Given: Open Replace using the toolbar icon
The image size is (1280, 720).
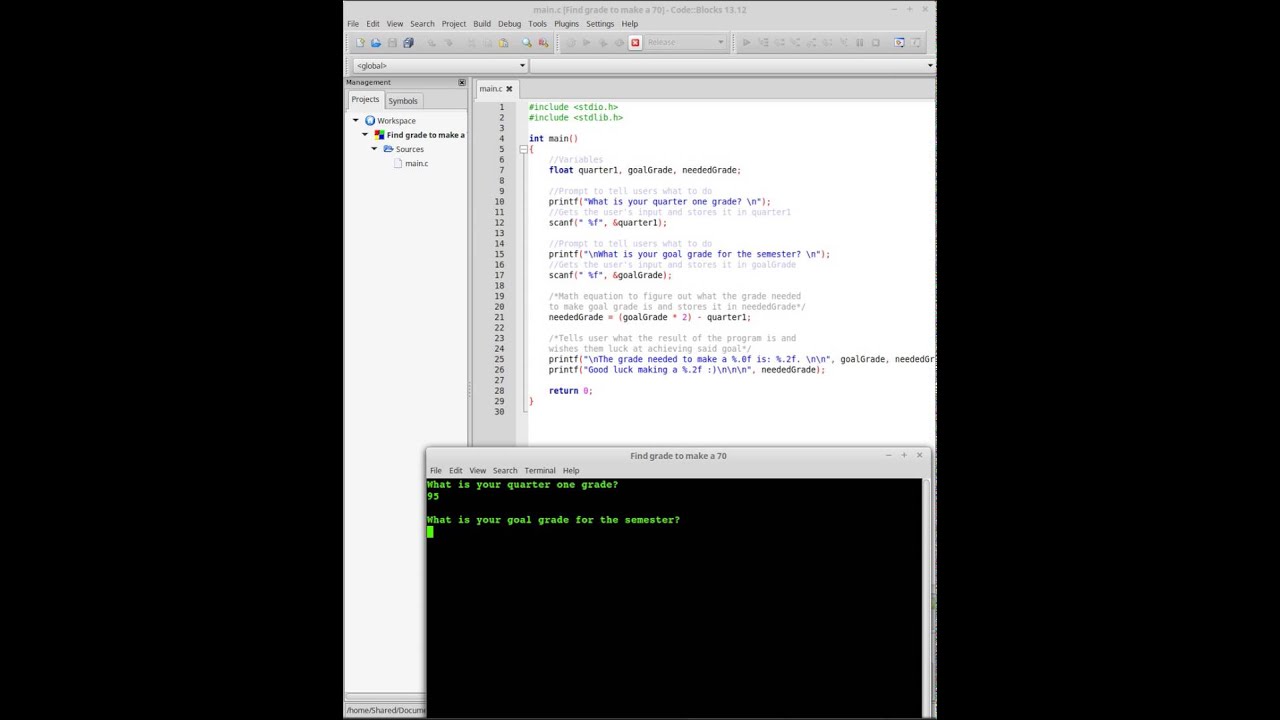Looking at the screenshot, I should click(x=543, y=42).
